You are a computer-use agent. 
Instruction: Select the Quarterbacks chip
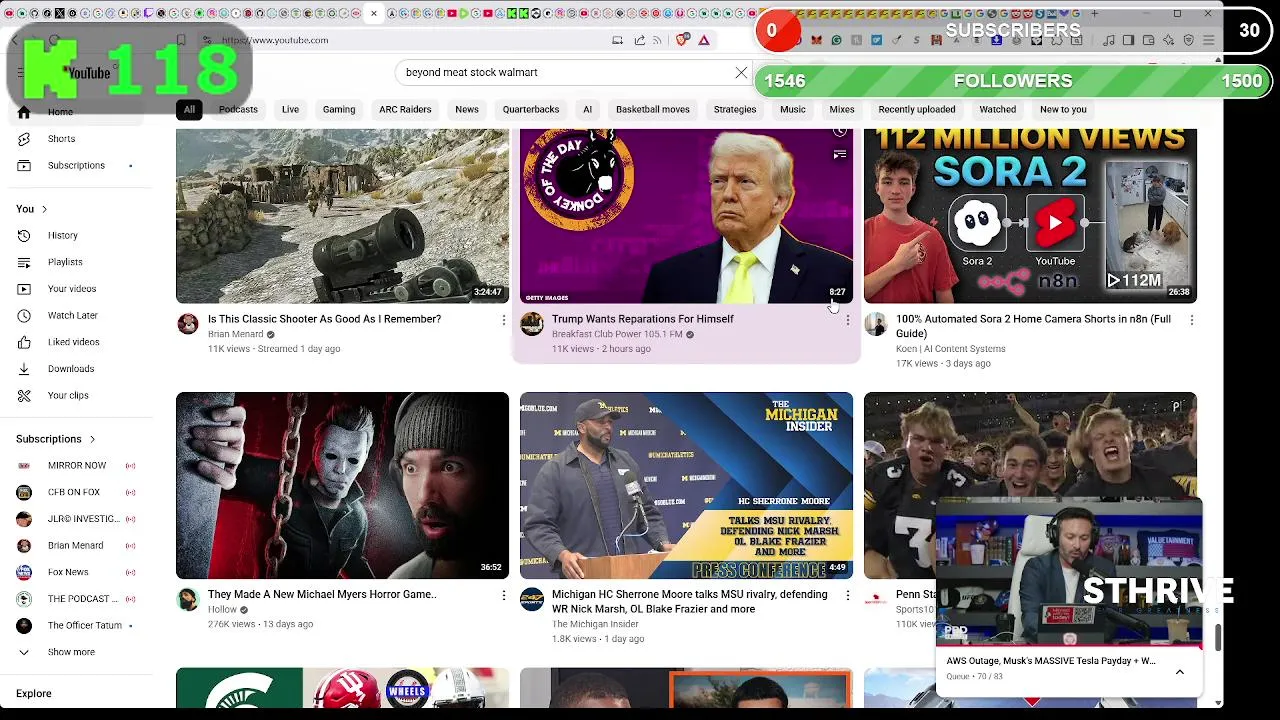tap(531, 110)
